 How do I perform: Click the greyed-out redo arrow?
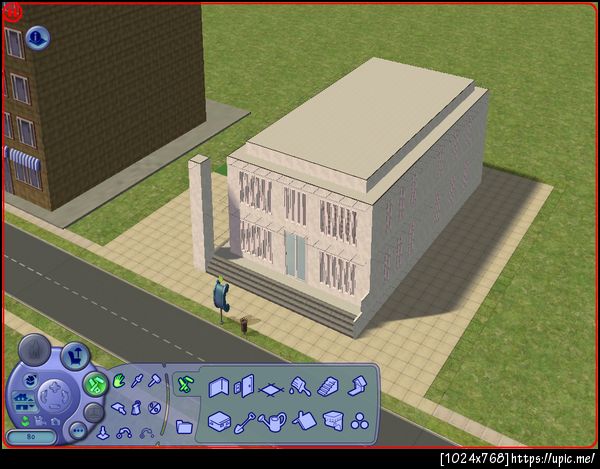[147, 434]
